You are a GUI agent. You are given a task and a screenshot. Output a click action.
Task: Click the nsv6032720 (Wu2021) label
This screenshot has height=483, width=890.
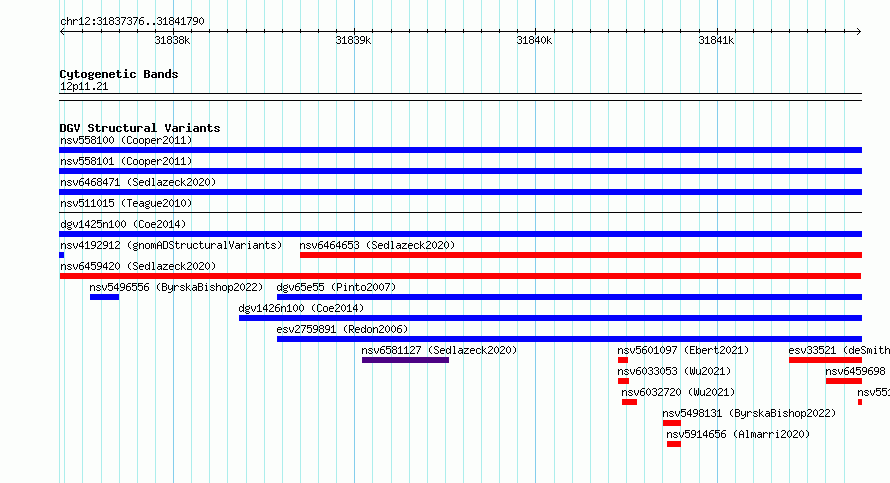[678, 392]
